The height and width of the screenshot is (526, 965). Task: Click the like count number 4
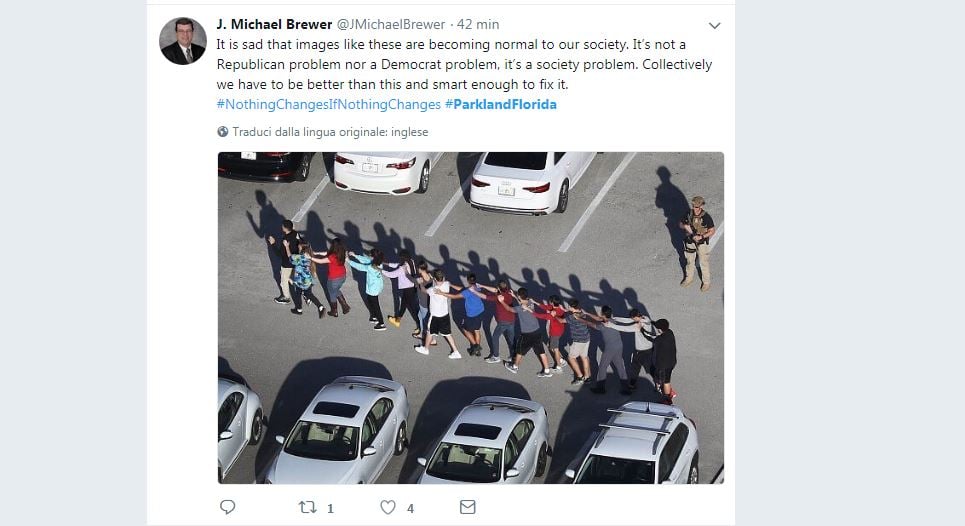click(410, 508)
